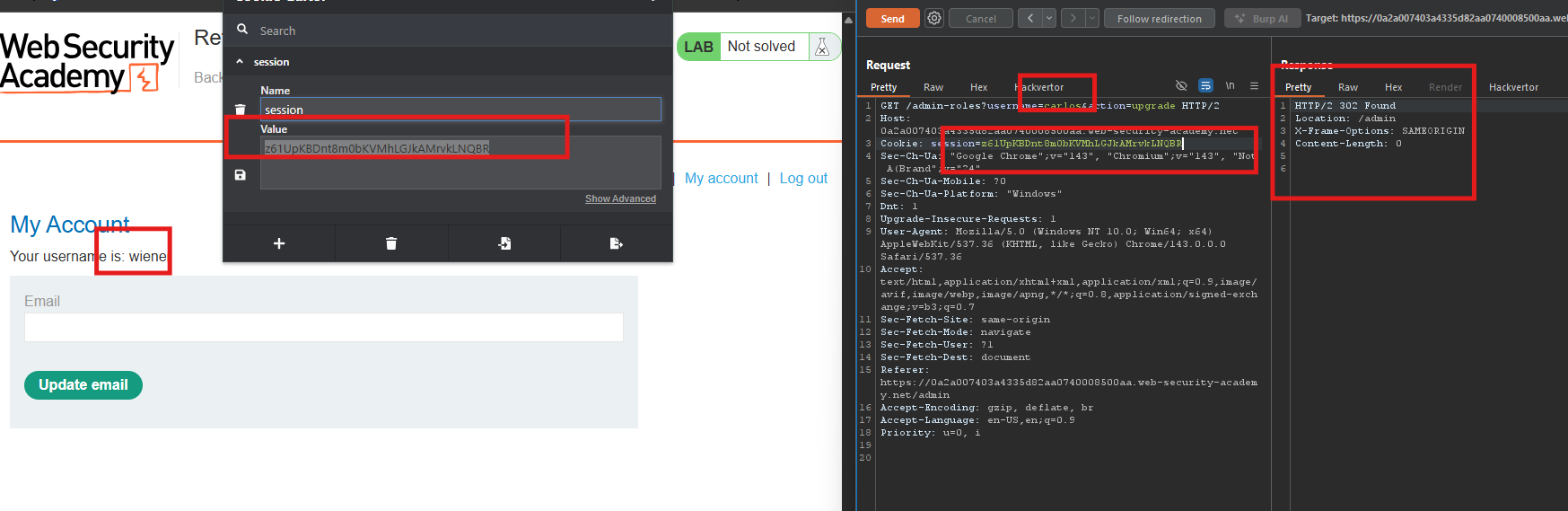Open the Response Hackvertor tab
This screenshot has height=511, width=1568.
[1513, 87]
